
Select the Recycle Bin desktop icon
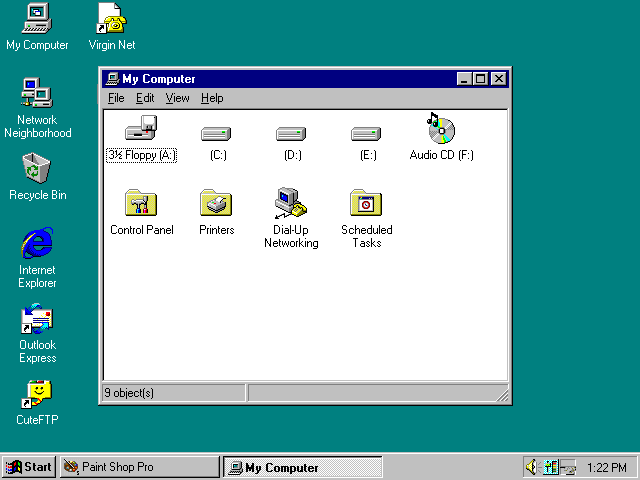[37, 168]
